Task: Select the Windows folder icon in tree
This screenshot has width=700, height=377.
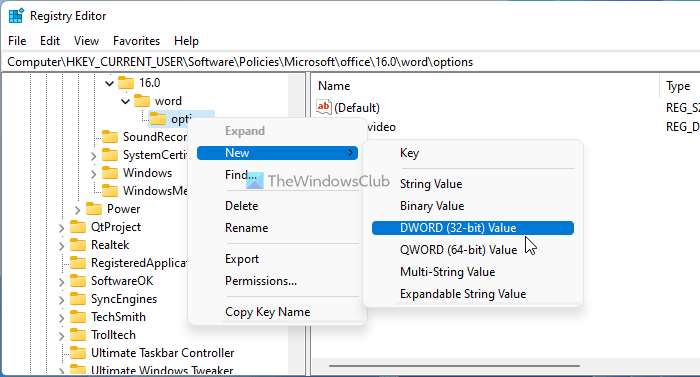Action: (110, 173)
